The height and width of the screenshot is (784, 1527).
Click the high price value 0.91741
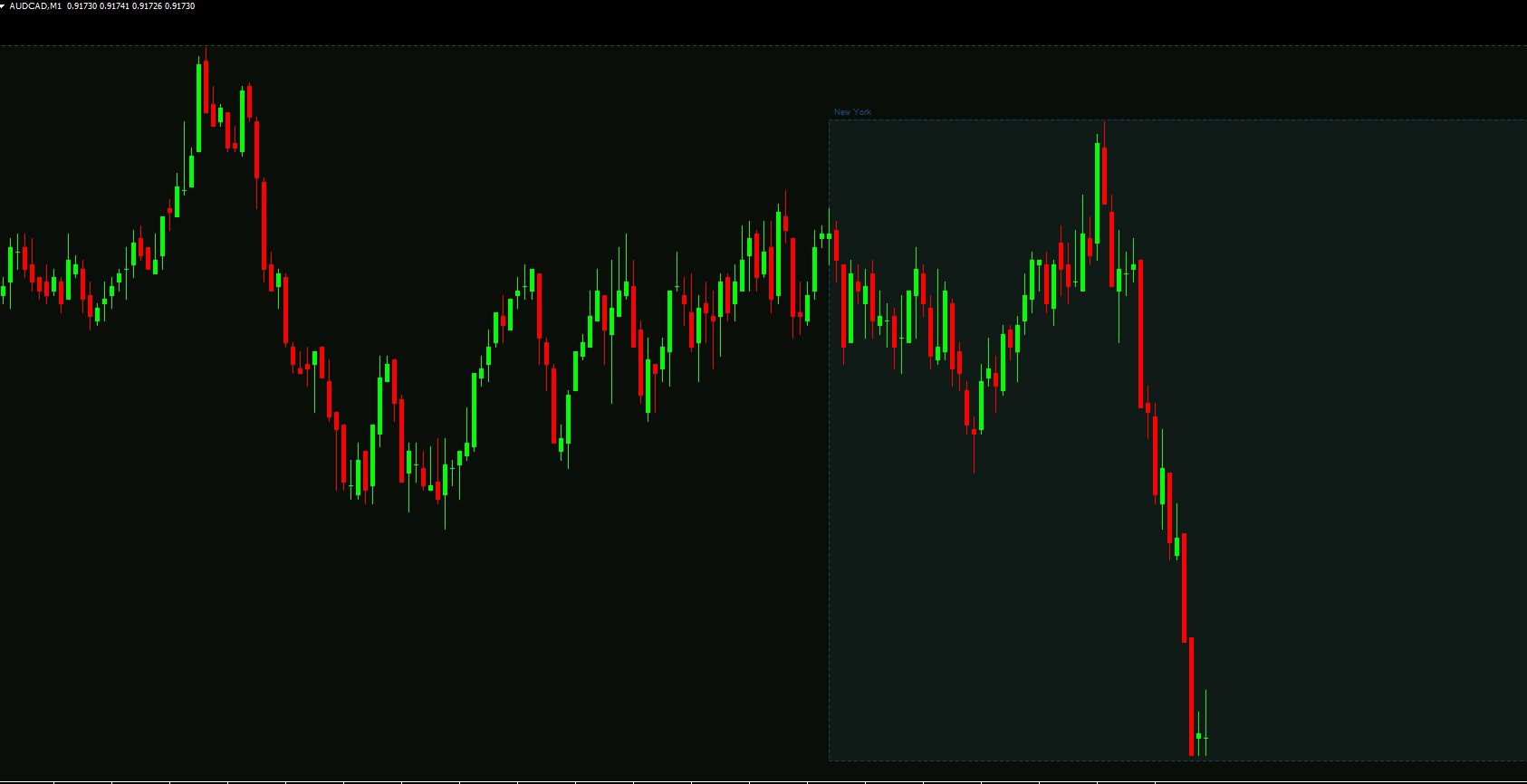pyautogui.click(x=114, y=6)
